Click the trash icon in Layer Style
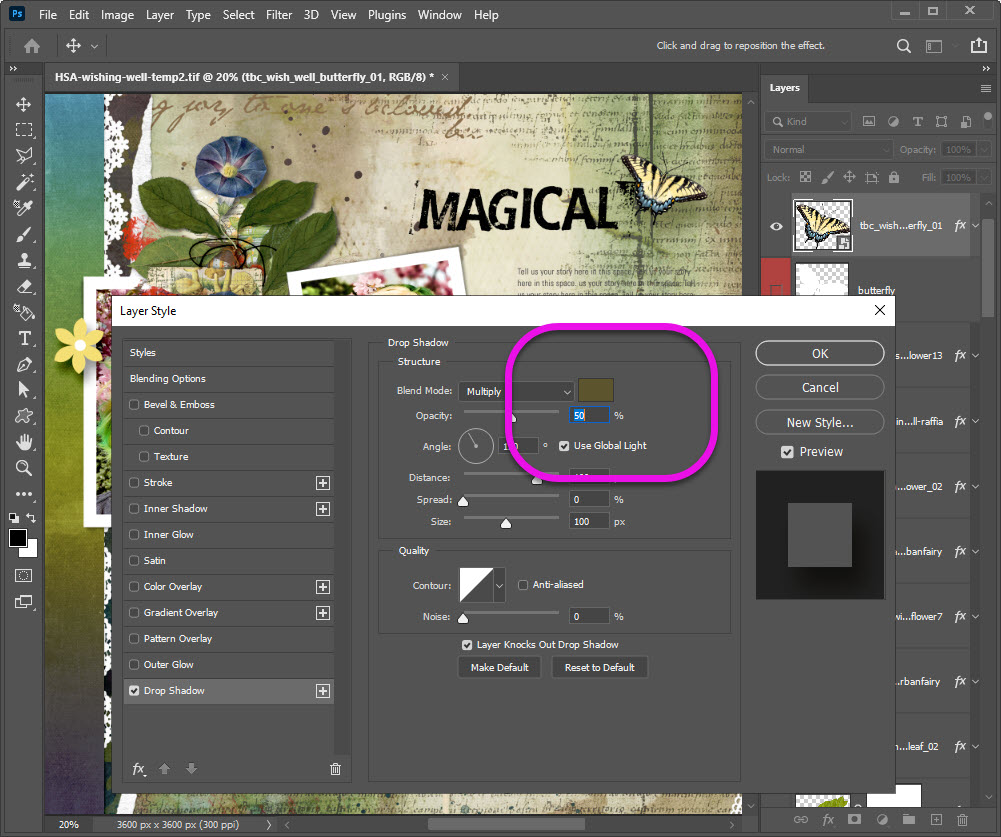The width and height of the screenshot is (1001, 837). pos(335,769)
